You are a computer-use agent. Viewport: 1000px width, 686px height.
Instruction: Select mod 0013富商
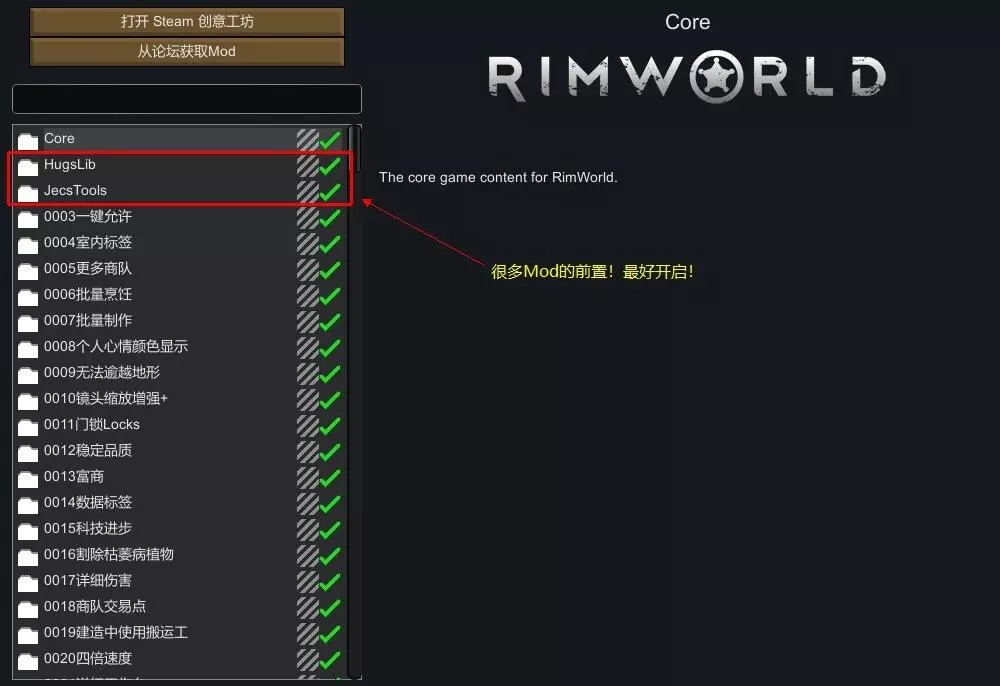[180, 478]
